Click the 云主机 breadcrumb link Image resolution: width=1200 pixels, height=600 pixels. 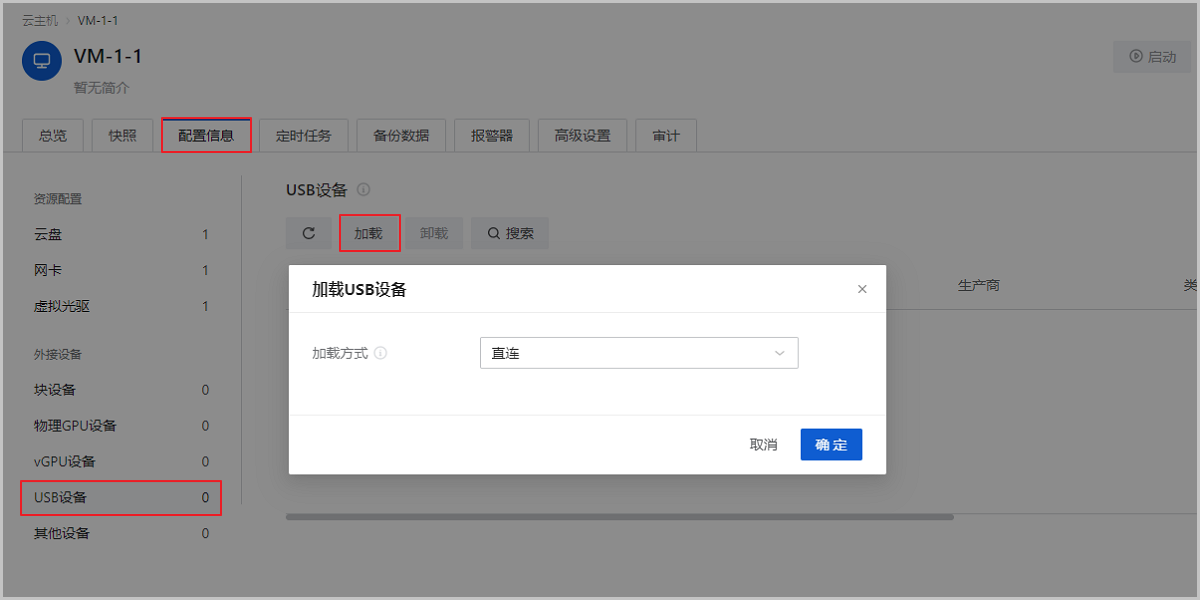pyautogui.click(x=41, y=20)
